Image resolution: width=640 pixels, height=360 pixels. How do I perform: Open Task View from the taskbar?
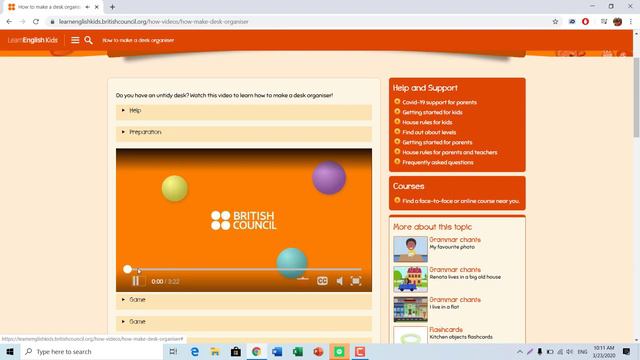click(173, 351)
